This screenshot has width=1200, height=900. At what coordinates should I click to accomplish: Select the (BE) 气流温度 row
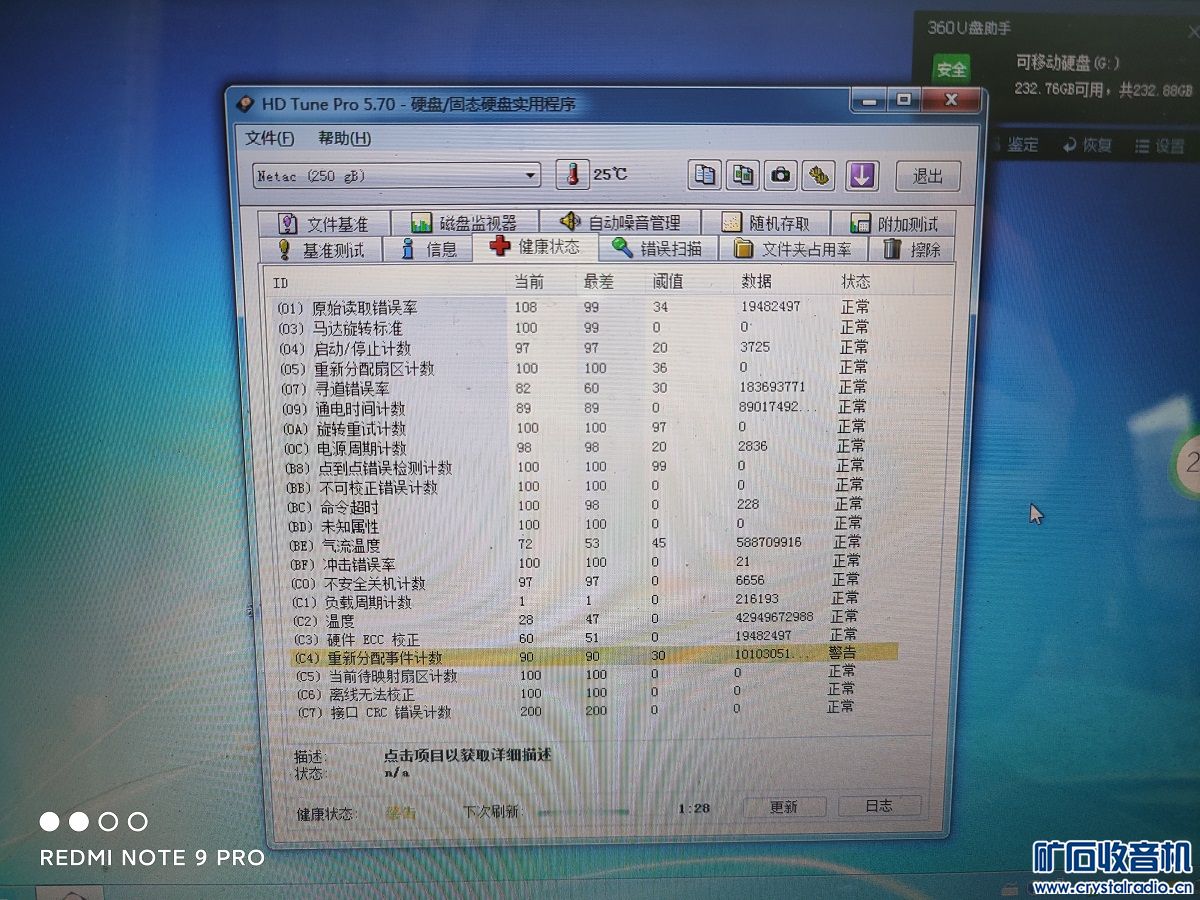coord(575,544)
